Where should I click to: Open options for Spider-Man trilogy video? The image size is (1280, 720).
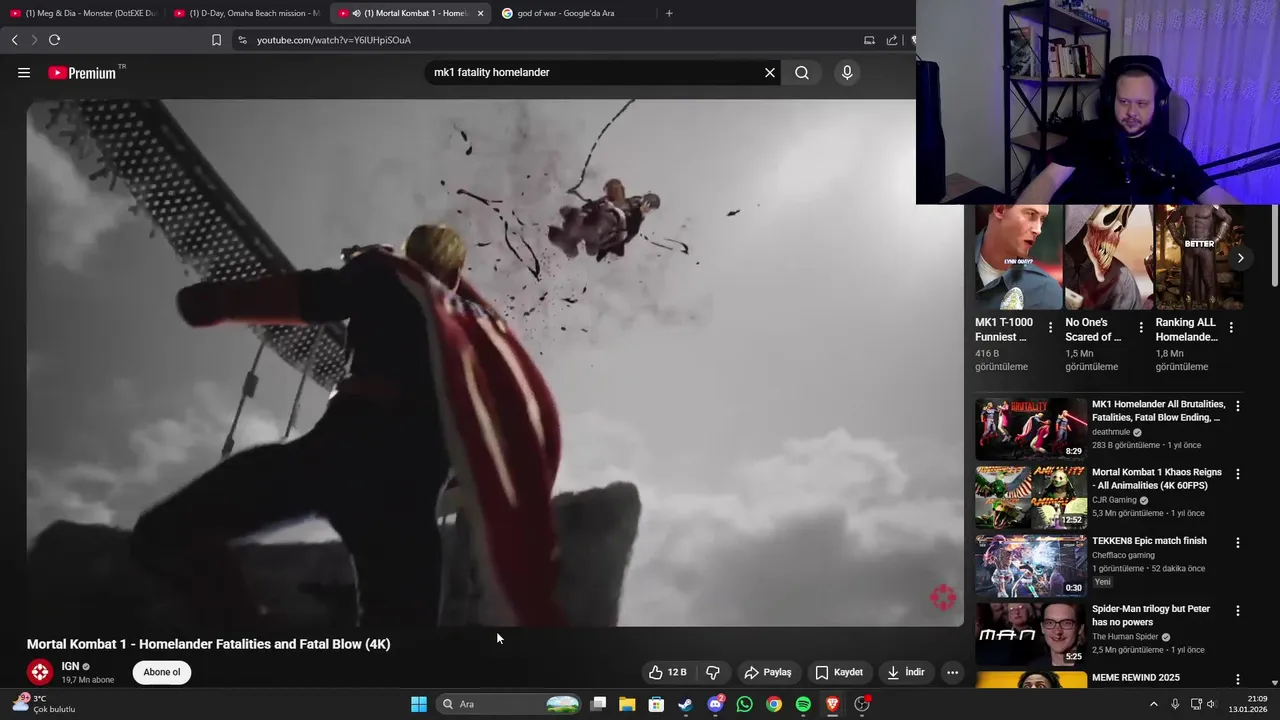point(1238,610)
